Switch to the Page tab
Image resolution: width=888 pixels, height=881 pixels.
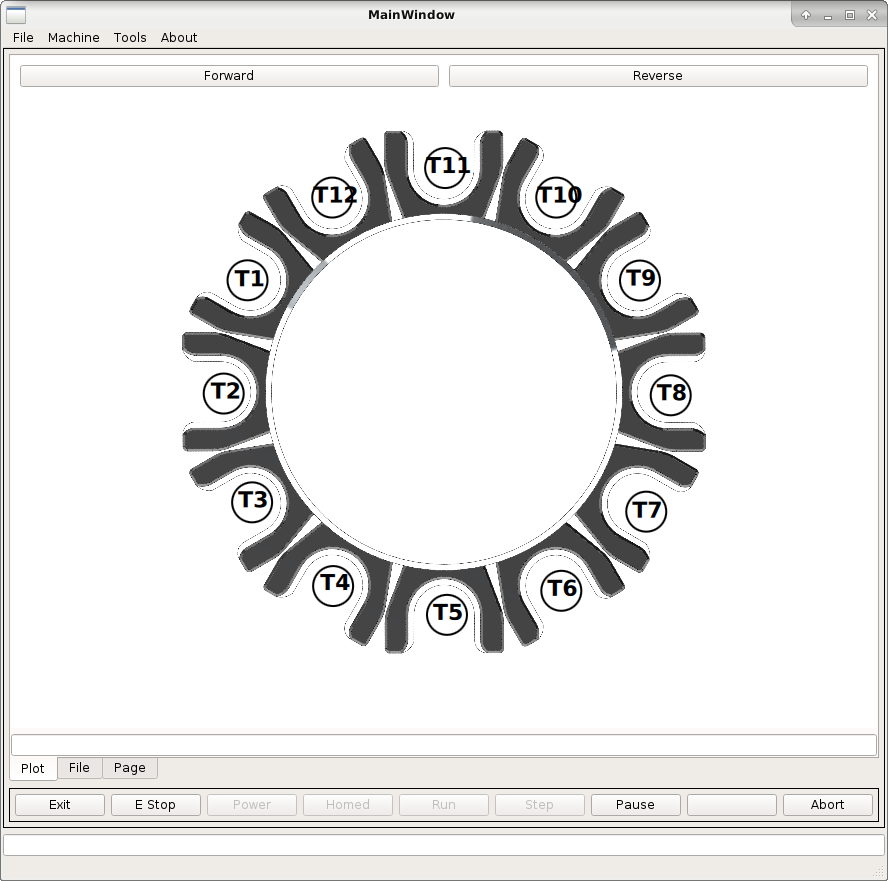point(130,768)
